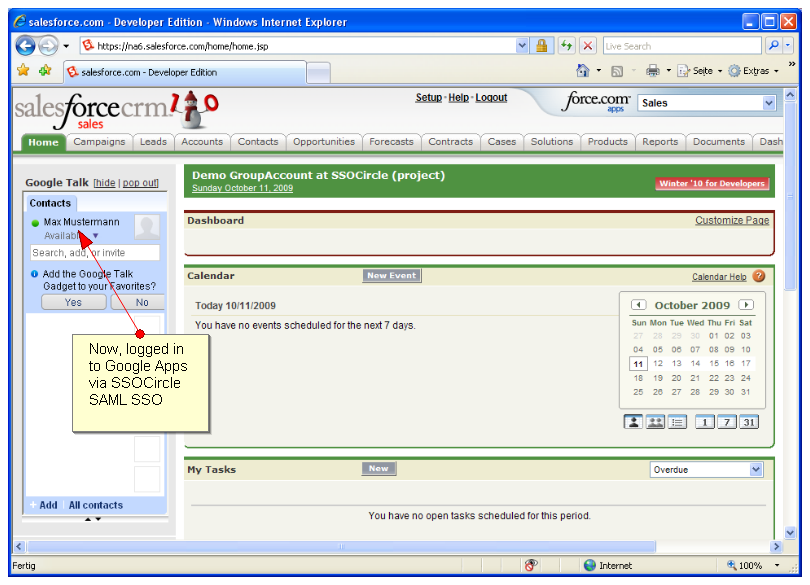Viewport: 810px width, 585px height.
Task: Select the Contacts navigation tab
Action: click(258, 142)
